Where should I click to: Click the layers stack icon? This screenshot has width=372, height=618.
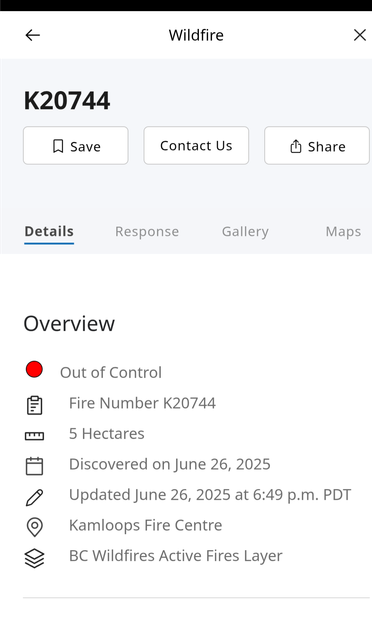(x=35, y=558)
